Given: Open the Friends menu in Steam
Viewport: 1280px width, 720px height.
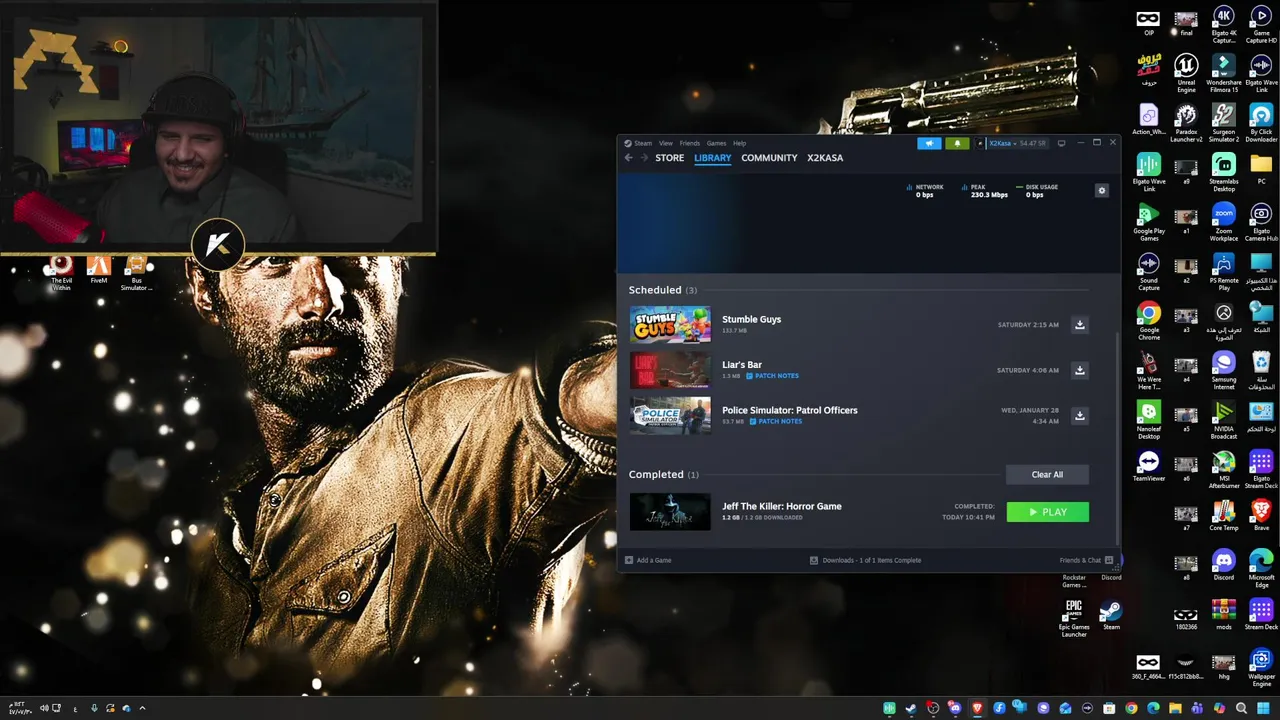Looking at the screenshot, I should pyautogui.click(x=689, y=143).
